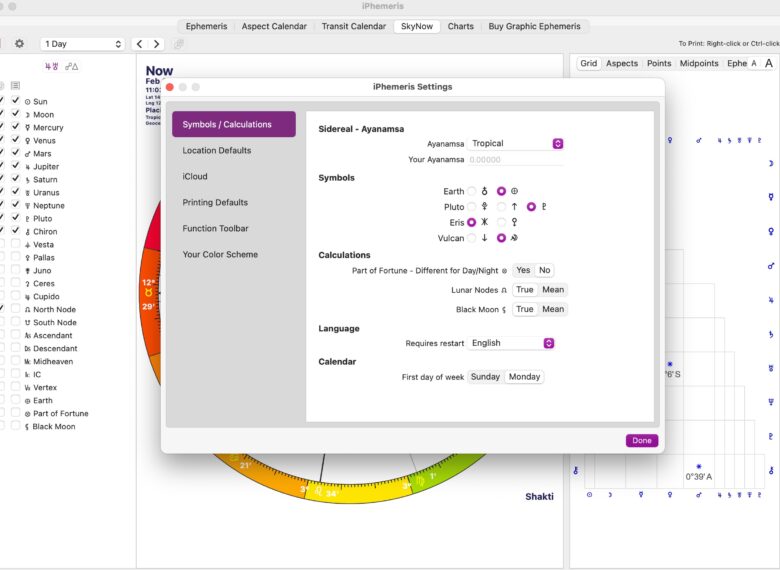Open Your Color Scheme settings section
The height and width of the screenshot is (570, 780).
click(234, 254)
